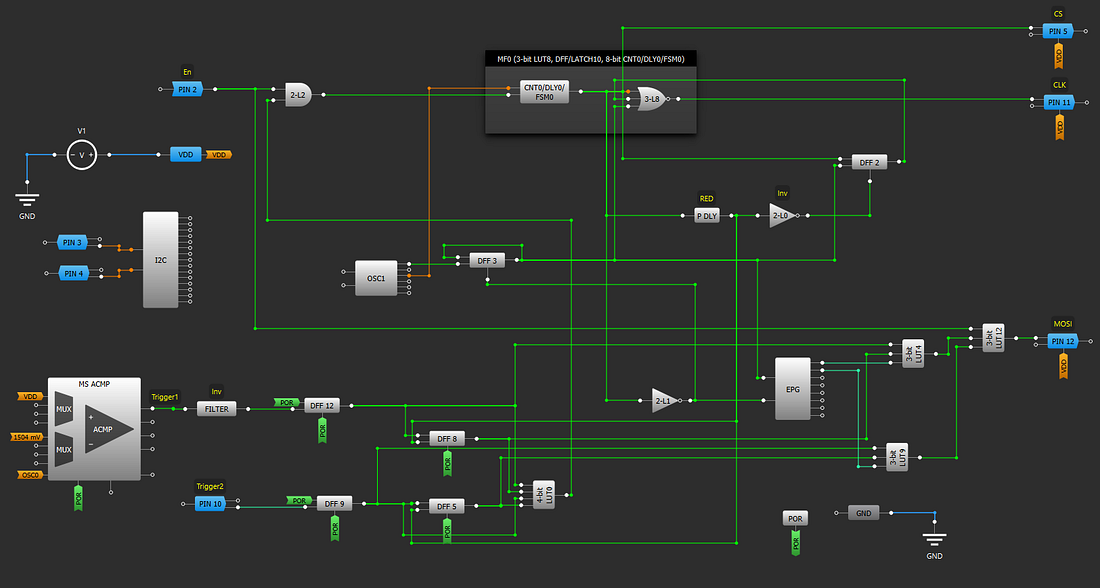Click the MF0 title bar label
Screen dimensions: 1100x588
[590, 58]
